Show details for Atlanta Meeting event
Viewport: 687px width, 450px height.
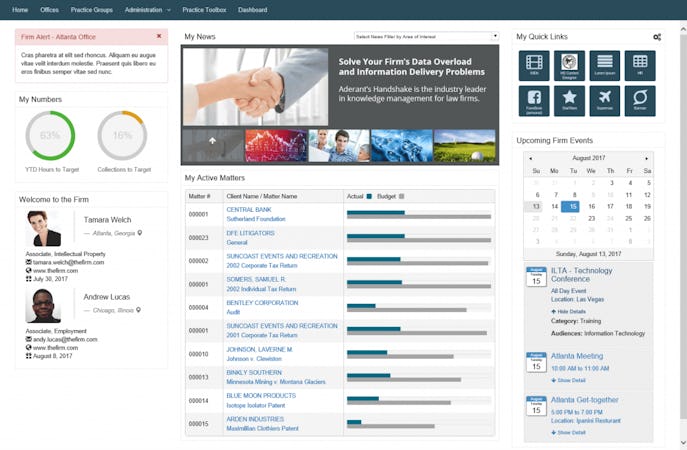click(568, 380)
